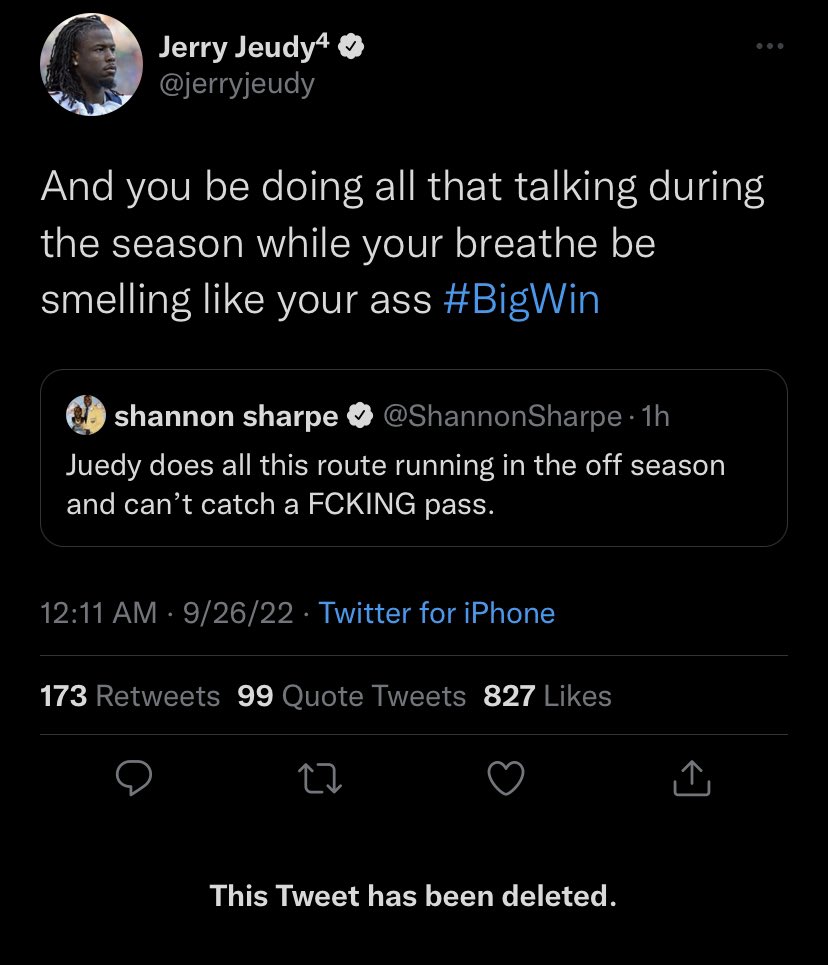Tap the reply speech bubble icon

tap(132, 778)
